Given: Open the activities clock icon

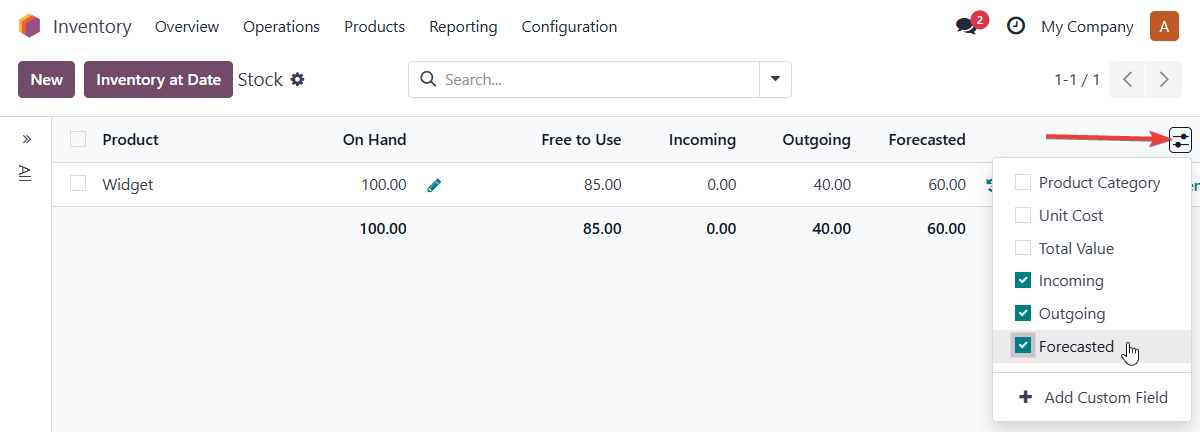Looking at the screenshot, I should [1016, 27].
